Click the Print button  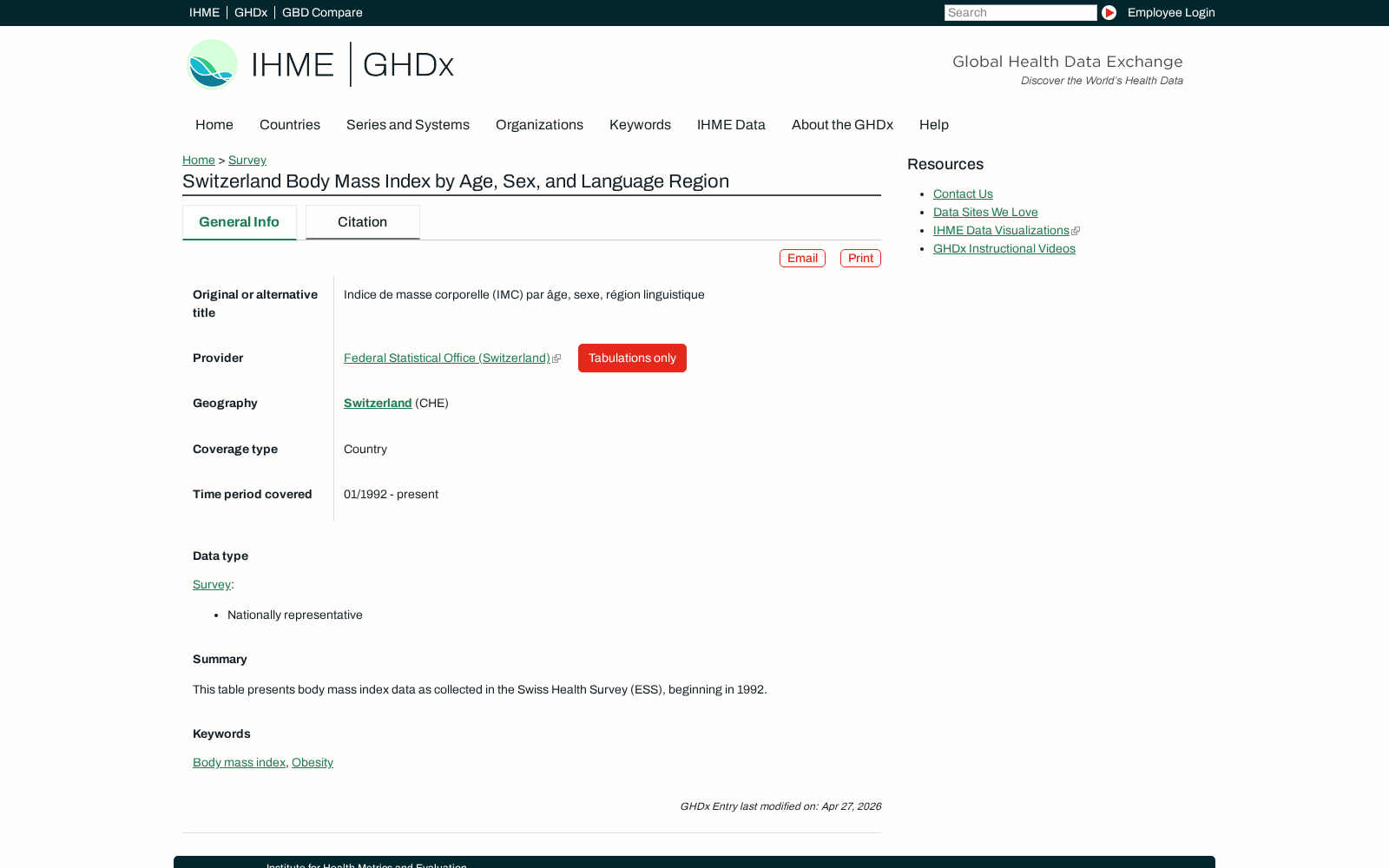(860, 258)
